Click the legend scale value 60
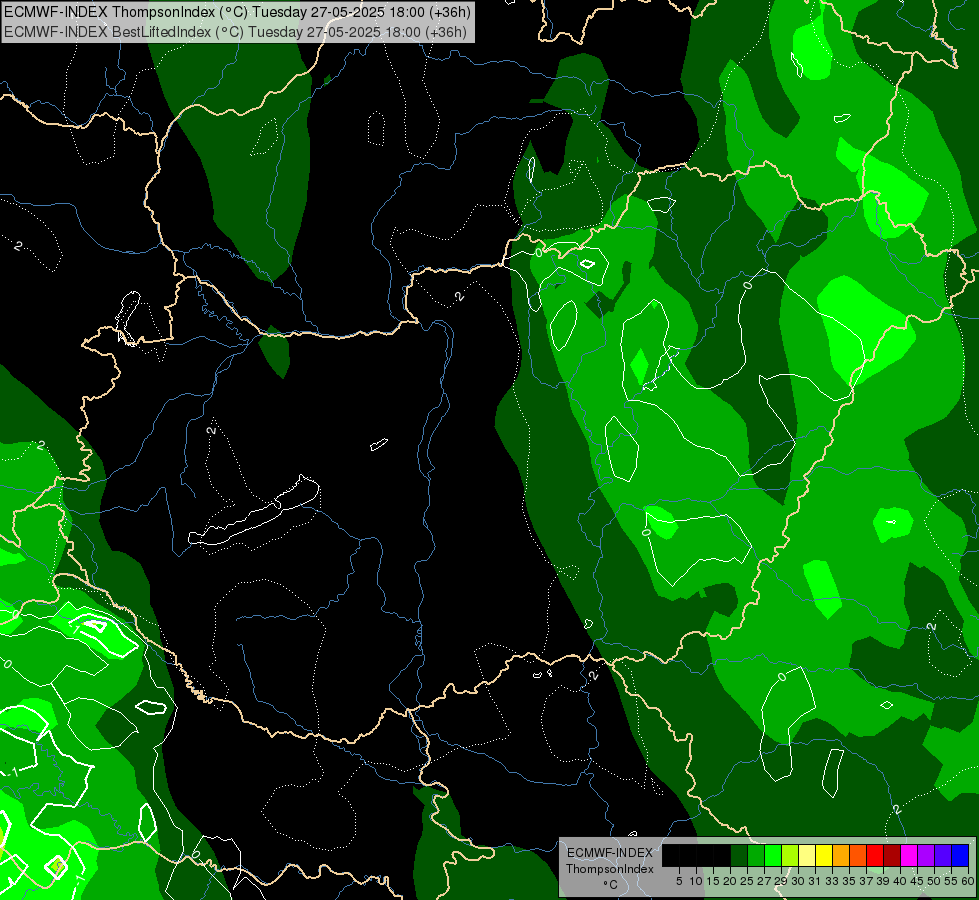Image resolution: width=979 pixels, height=900 pixels. click(967, 881)
